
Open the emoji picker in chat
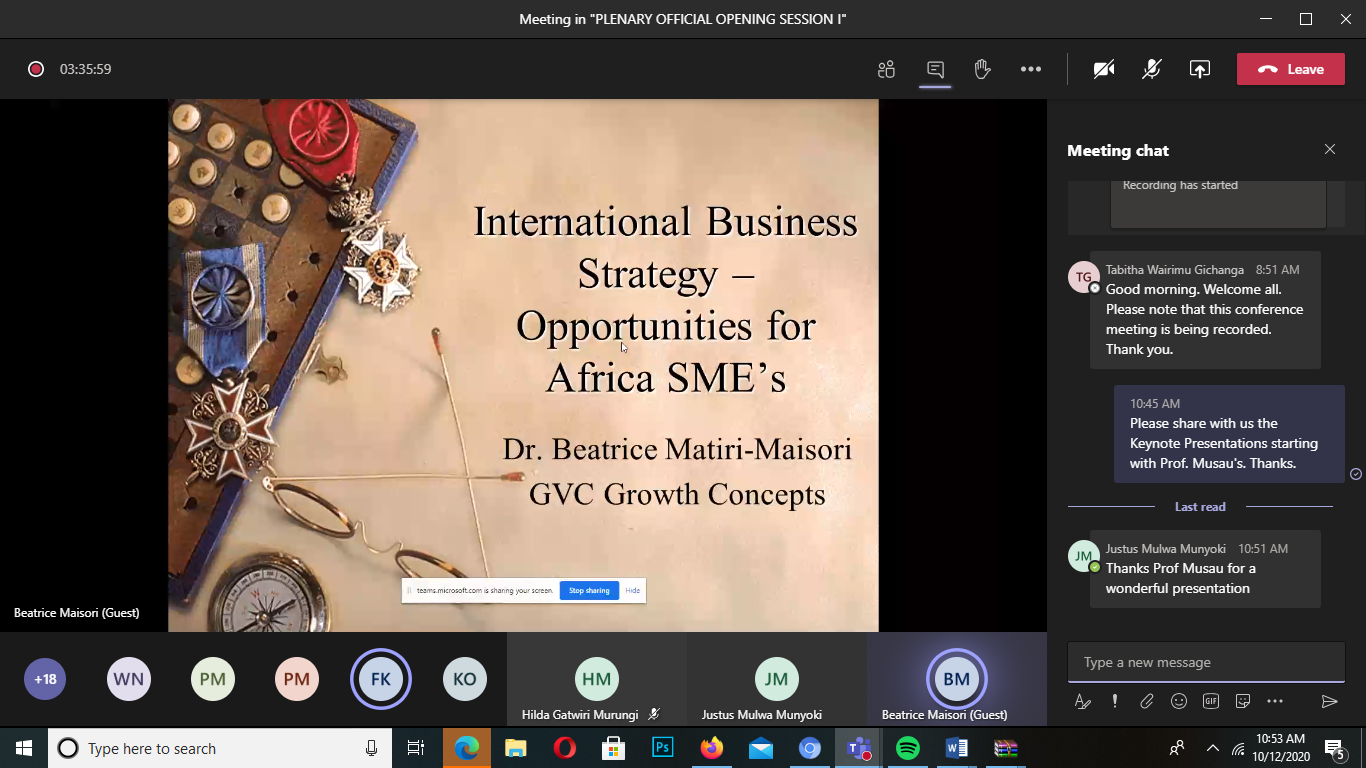point(1179,701)
